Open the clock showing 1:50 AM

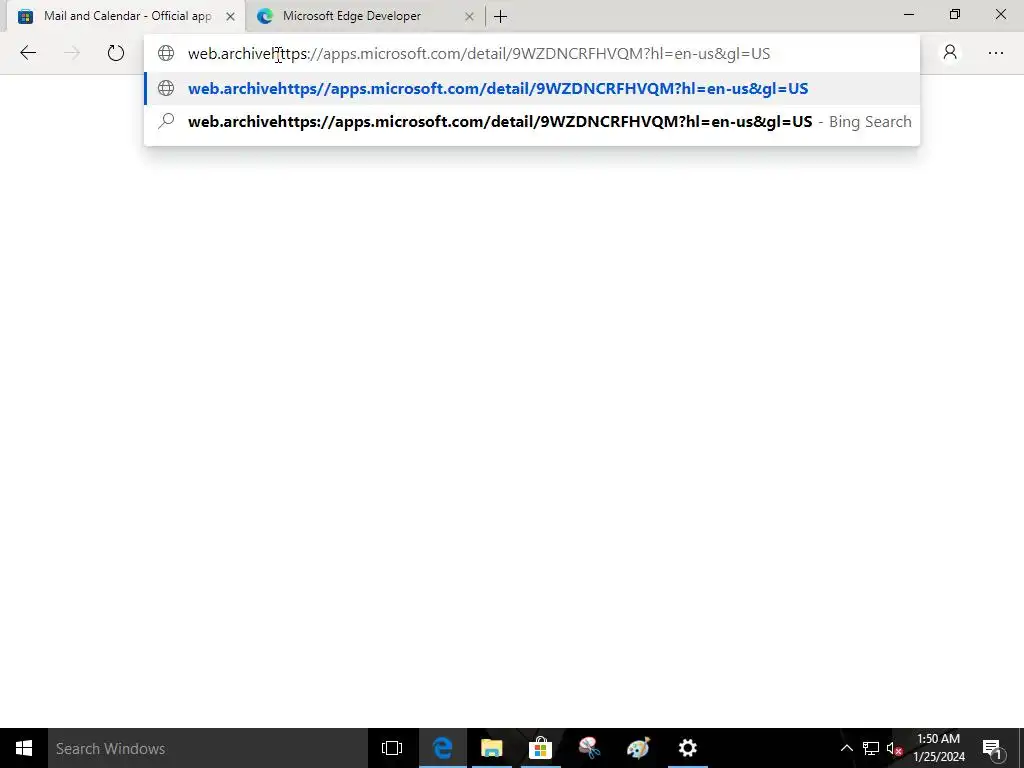939,748
